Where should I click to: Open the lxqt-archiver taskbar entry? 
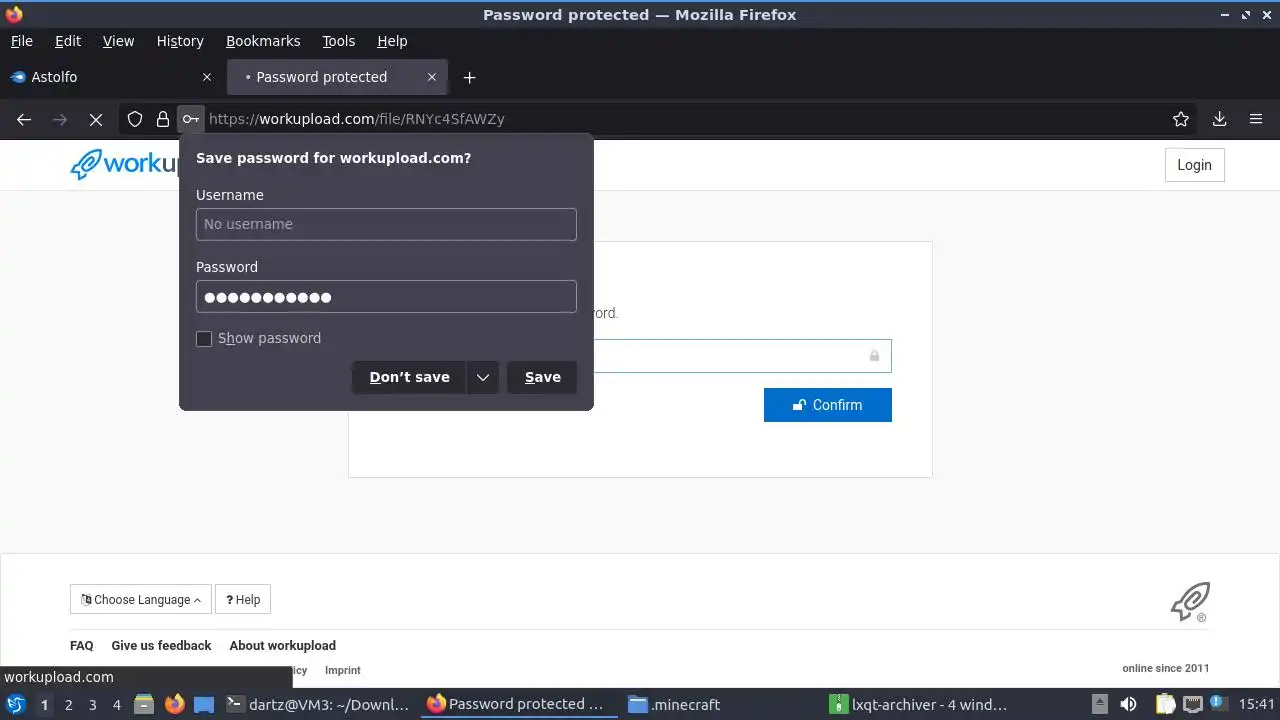point(920,704)
